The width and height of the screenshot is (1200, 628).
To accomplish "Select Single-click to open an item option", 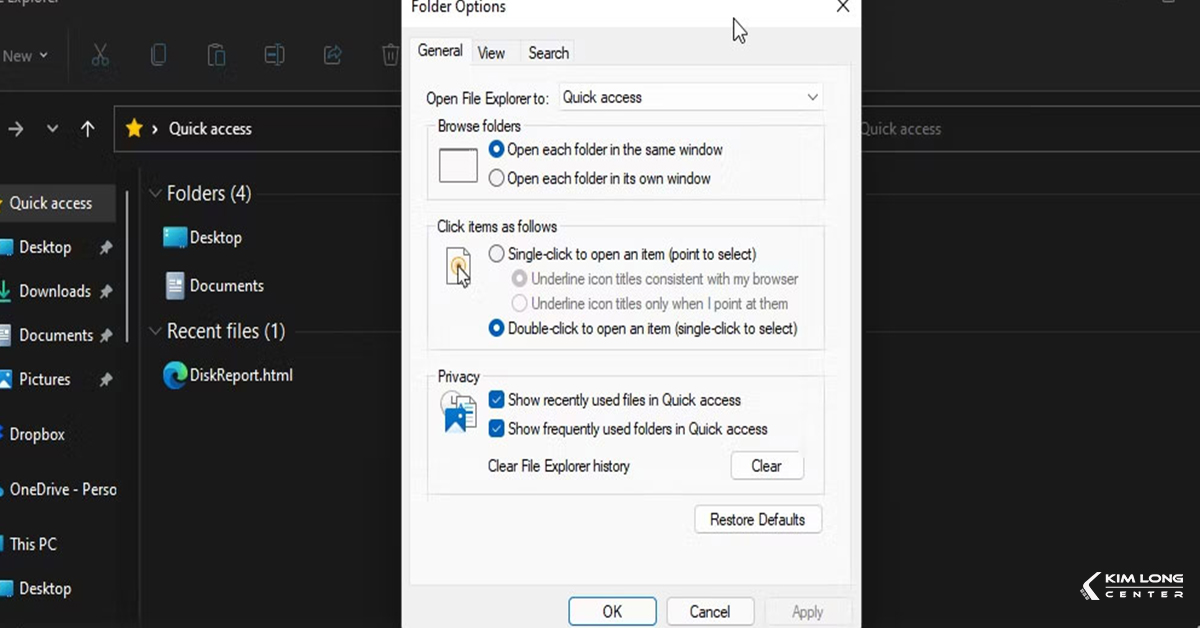I will 496,255.
